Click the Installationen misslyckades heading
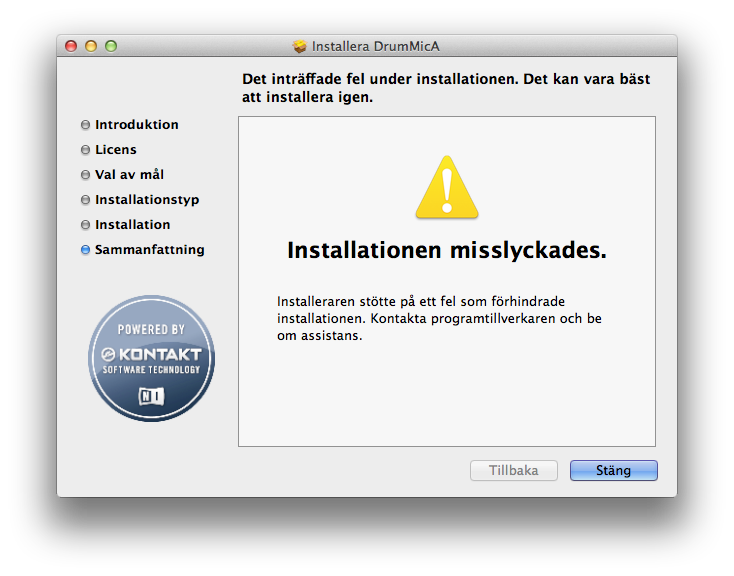This screenshot has height=576, width=734. pos(447,250)
